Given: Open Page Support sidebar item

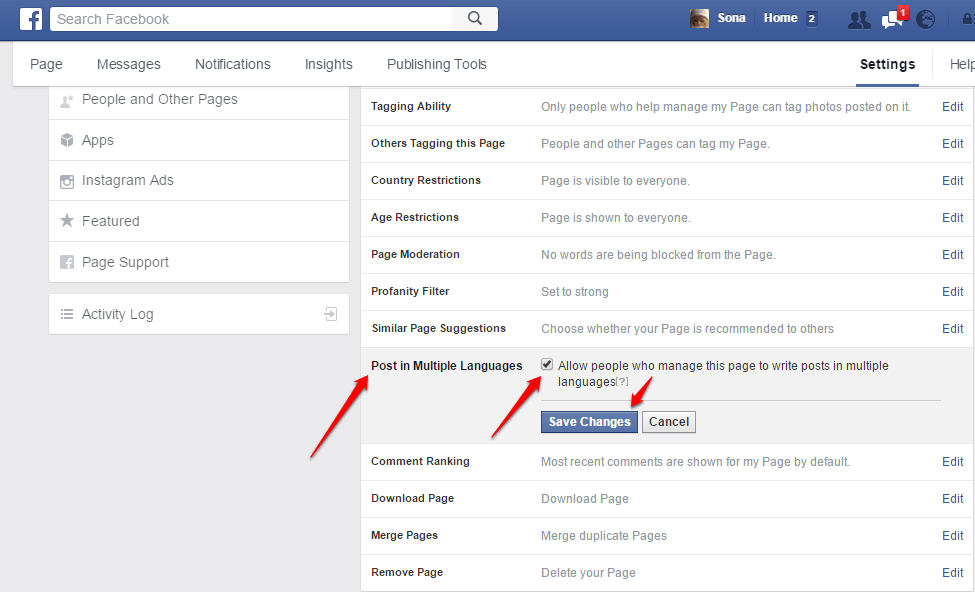Looking at the screenshot, I should pyautogui.click(x=199, y=262).
